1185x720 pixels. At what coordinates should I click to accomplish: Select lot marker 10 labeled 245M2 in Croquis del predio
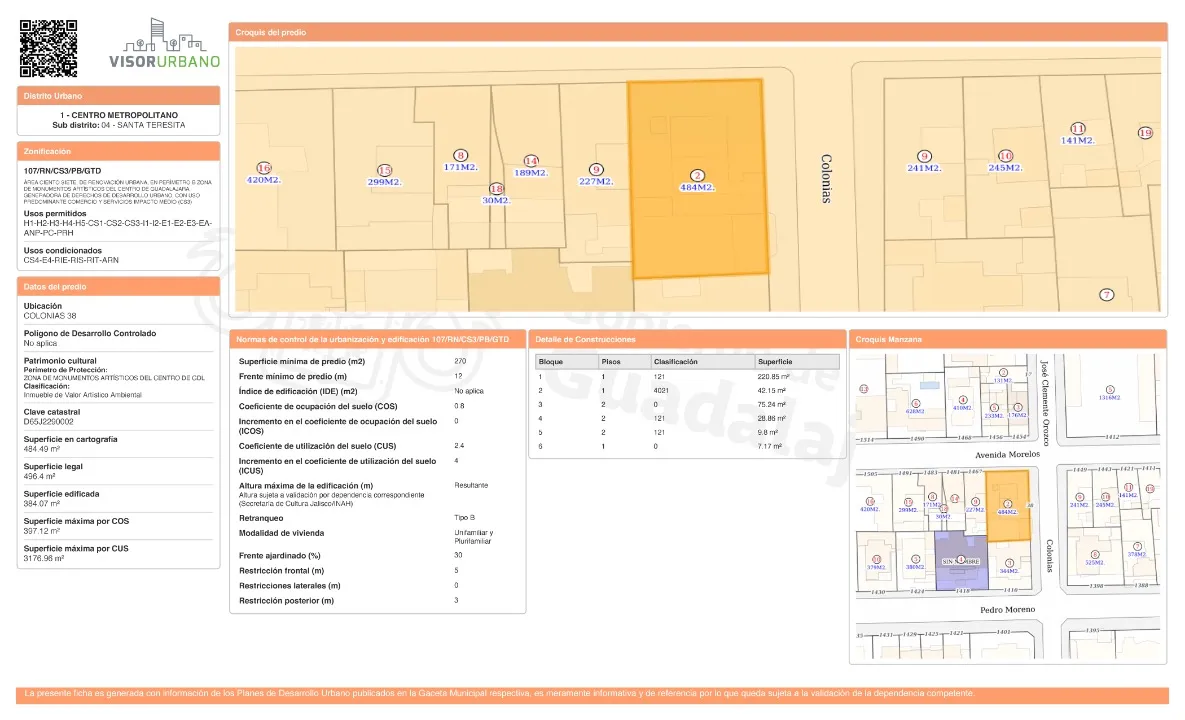(1005, 156)
